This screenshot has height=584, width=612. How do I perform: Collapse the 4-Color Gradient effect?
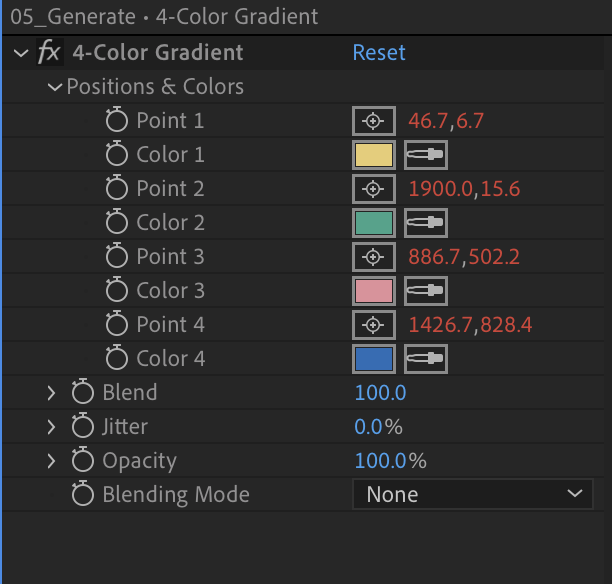(20, 53)
